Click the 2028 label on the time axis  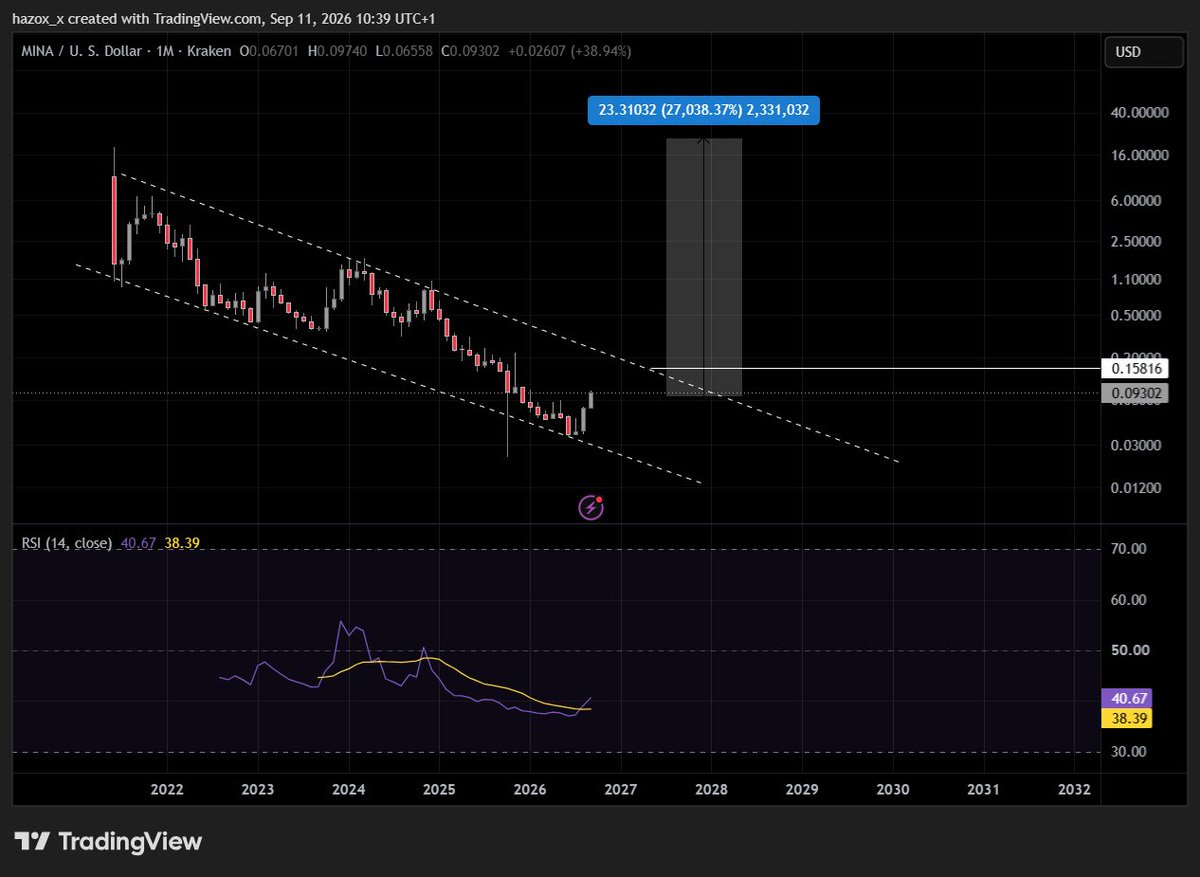[x=711, y=789]
